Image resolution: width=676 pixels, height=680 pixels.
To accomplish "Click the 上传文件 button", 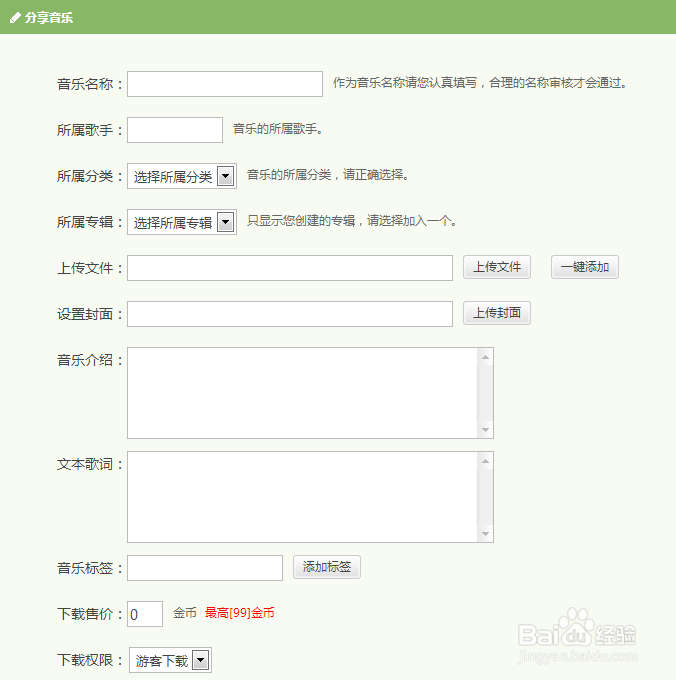I will point(497,267).
